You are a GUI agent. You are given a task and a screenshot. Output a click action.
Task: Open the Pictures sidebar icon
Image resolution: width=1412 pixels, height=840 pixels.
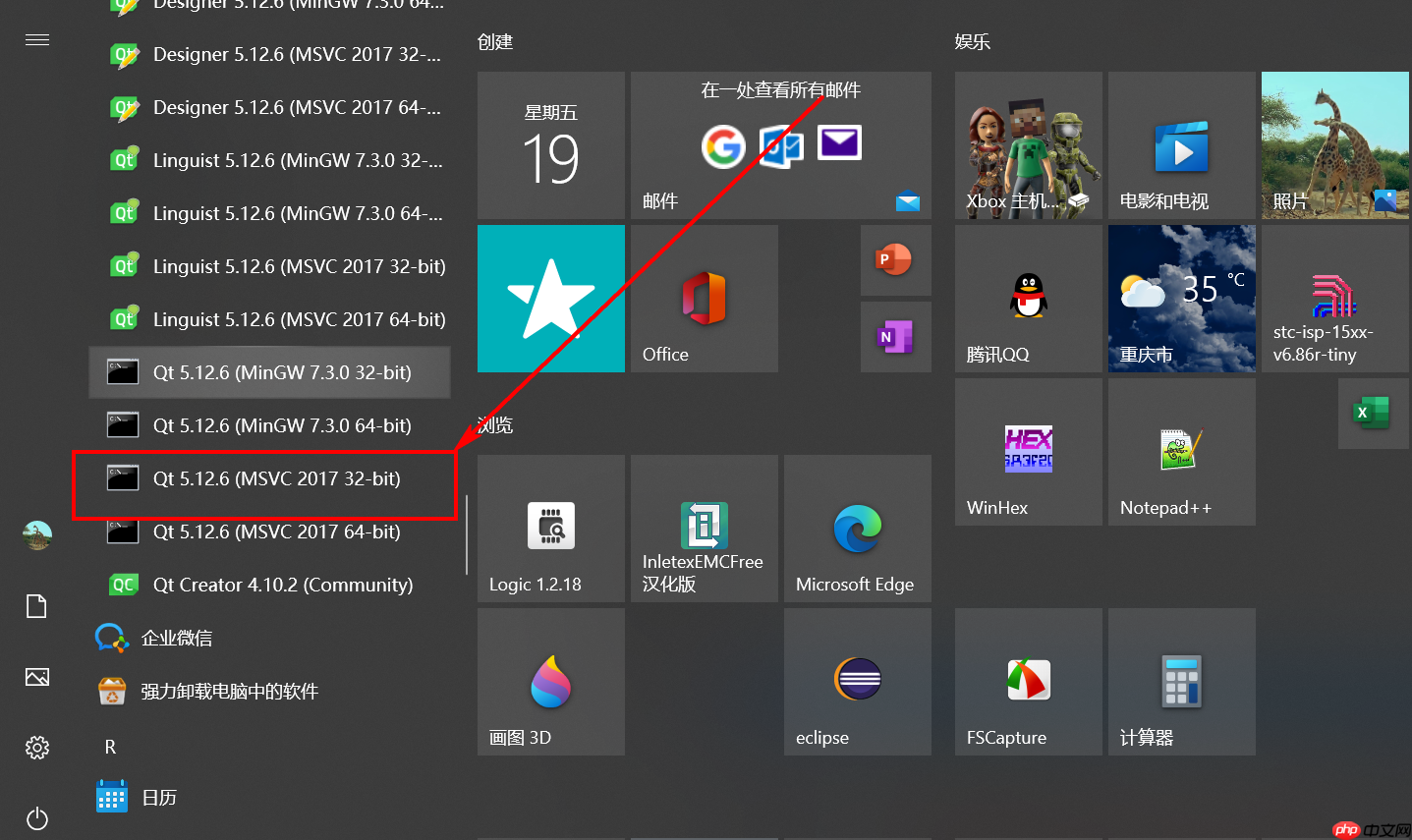click(x=37, y=677)
